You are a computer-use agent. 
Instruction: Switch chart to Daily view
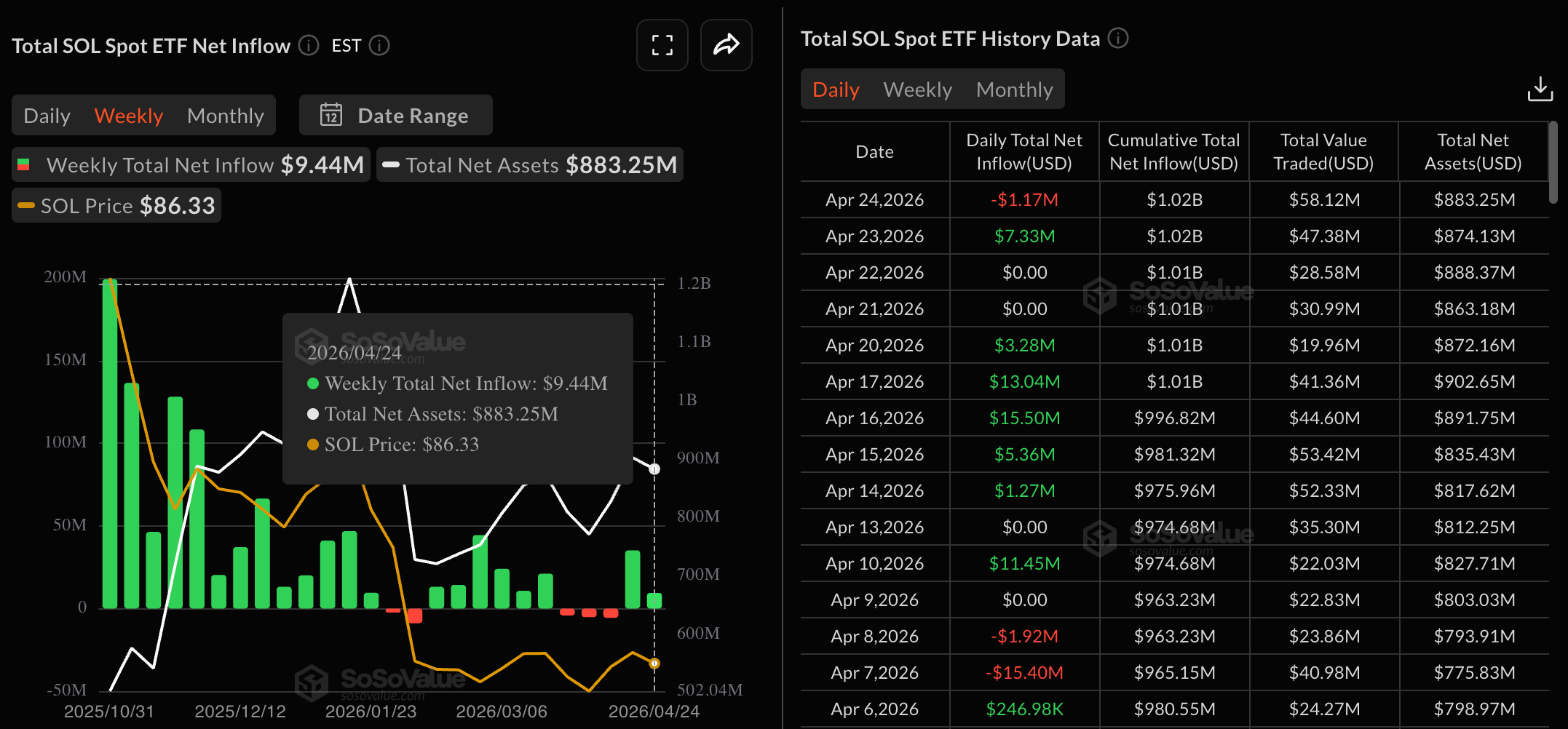tap(47, 116)
